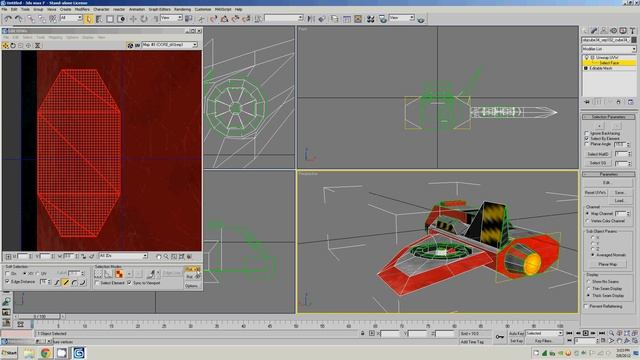Screen dimensions: 640x360
Task: Choose Show No Seams radio button
Action: pyautogui.click(x=588, y=282)
